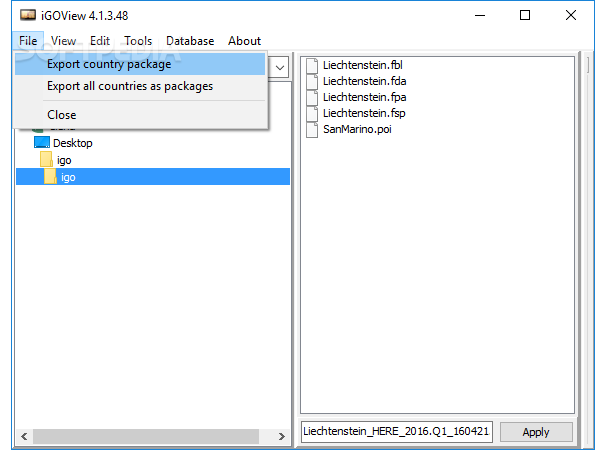
Task: Close the iGOView window
Action: (571, 16)
